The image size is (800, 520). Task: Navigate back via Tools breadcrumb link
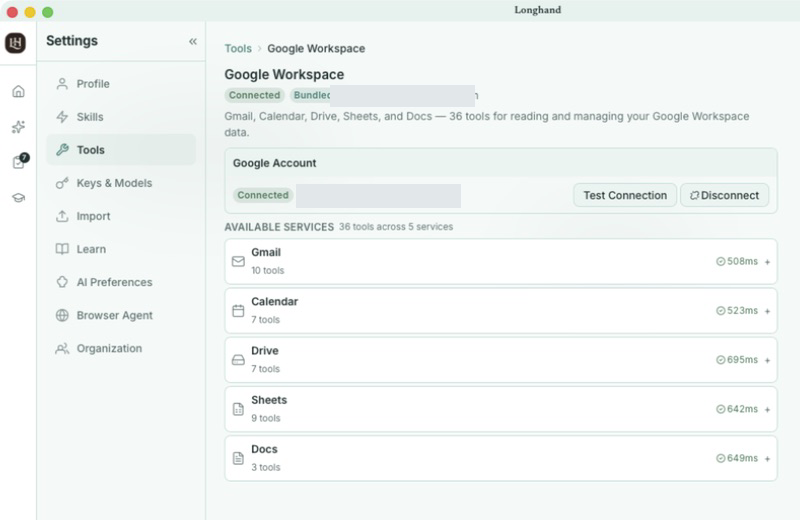238,48
